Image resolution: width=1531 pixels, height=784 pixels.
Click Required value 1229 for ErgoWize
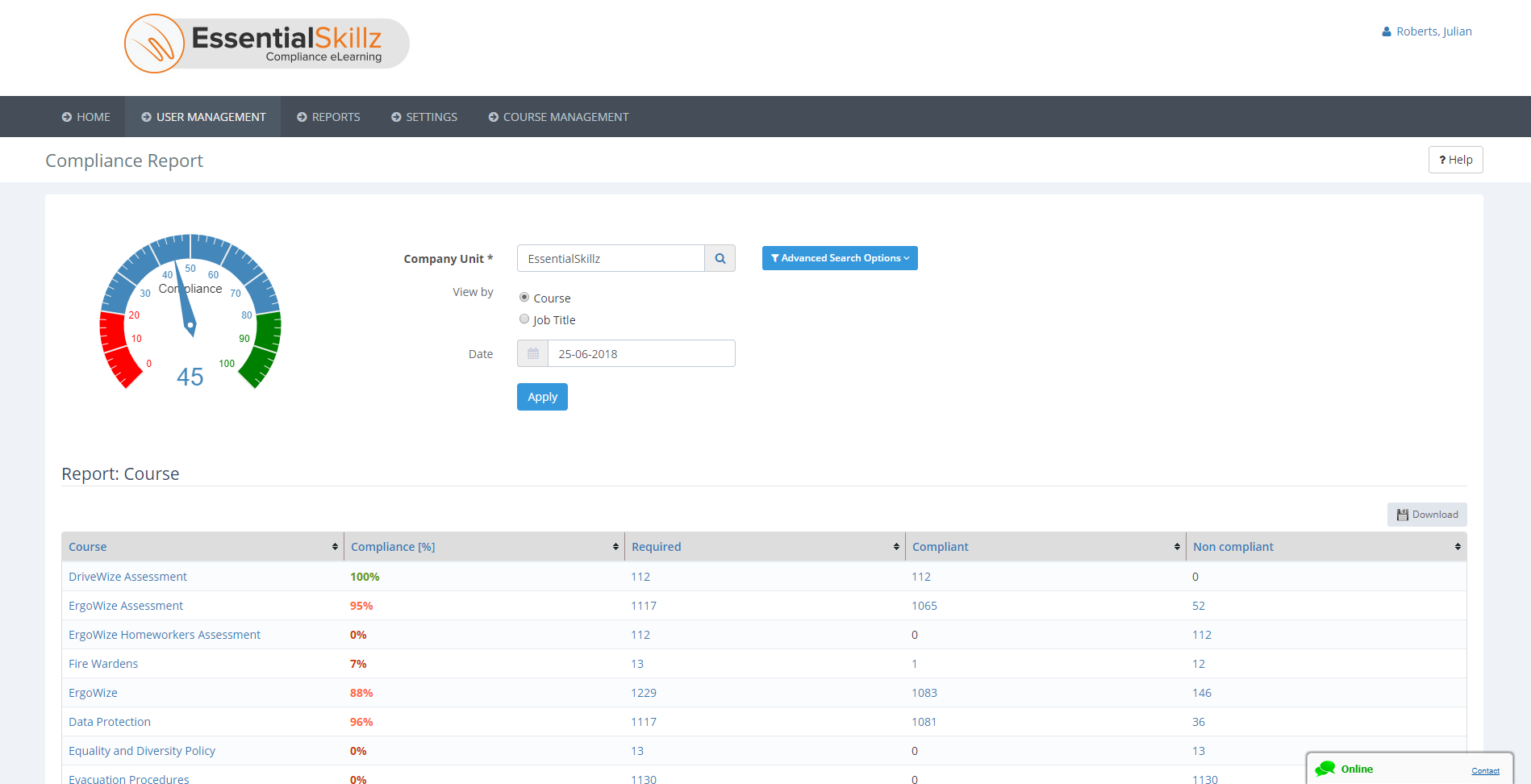[x=644, y=693]
